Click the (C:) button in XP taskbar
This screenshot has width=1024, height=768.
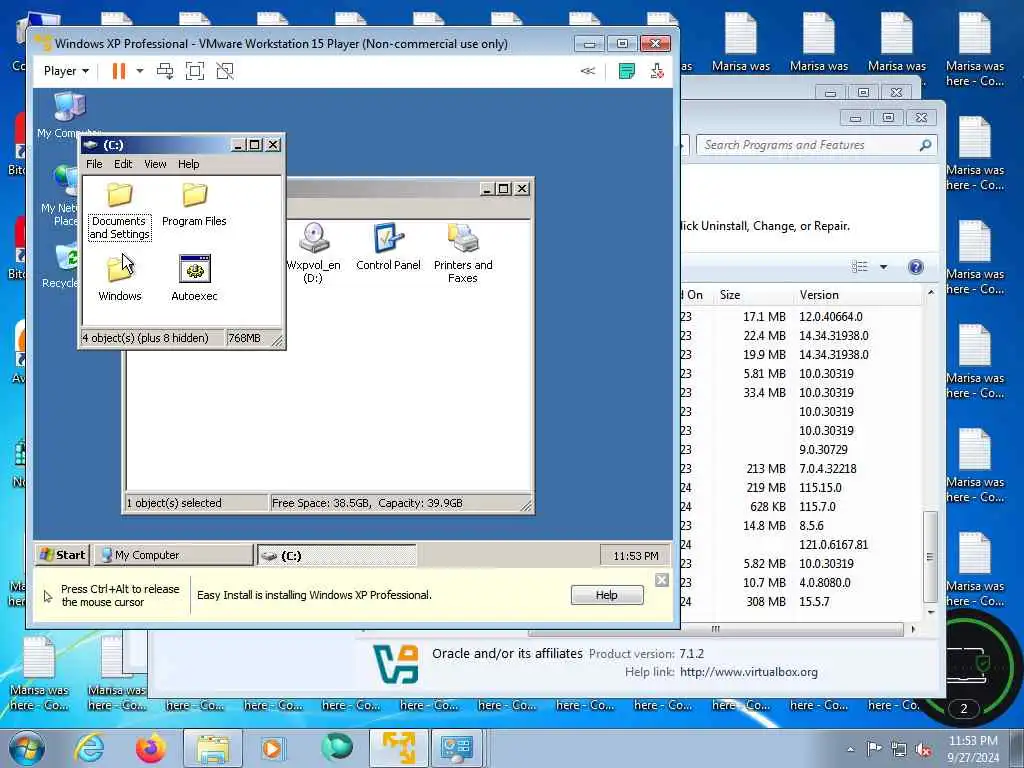(x=337, y=555)
